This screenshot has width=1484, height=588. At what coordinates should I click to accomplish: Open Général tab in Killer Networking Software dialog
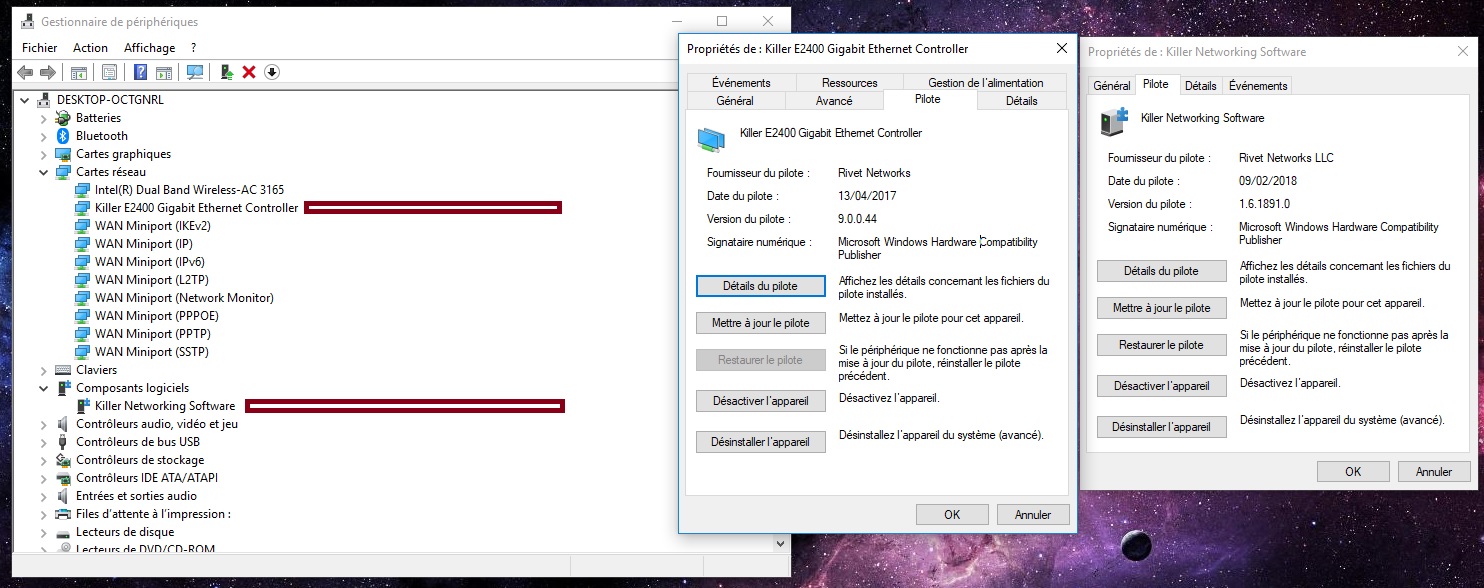click(x=1112, y=86)
